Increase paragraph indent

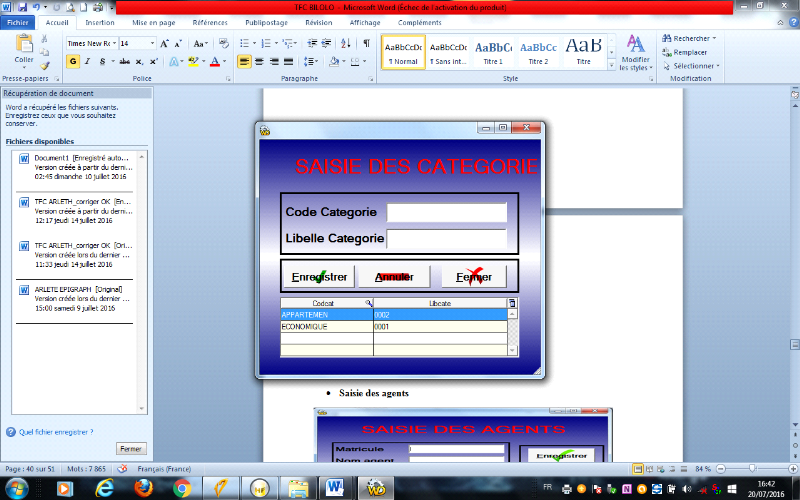tap(326, 43)
